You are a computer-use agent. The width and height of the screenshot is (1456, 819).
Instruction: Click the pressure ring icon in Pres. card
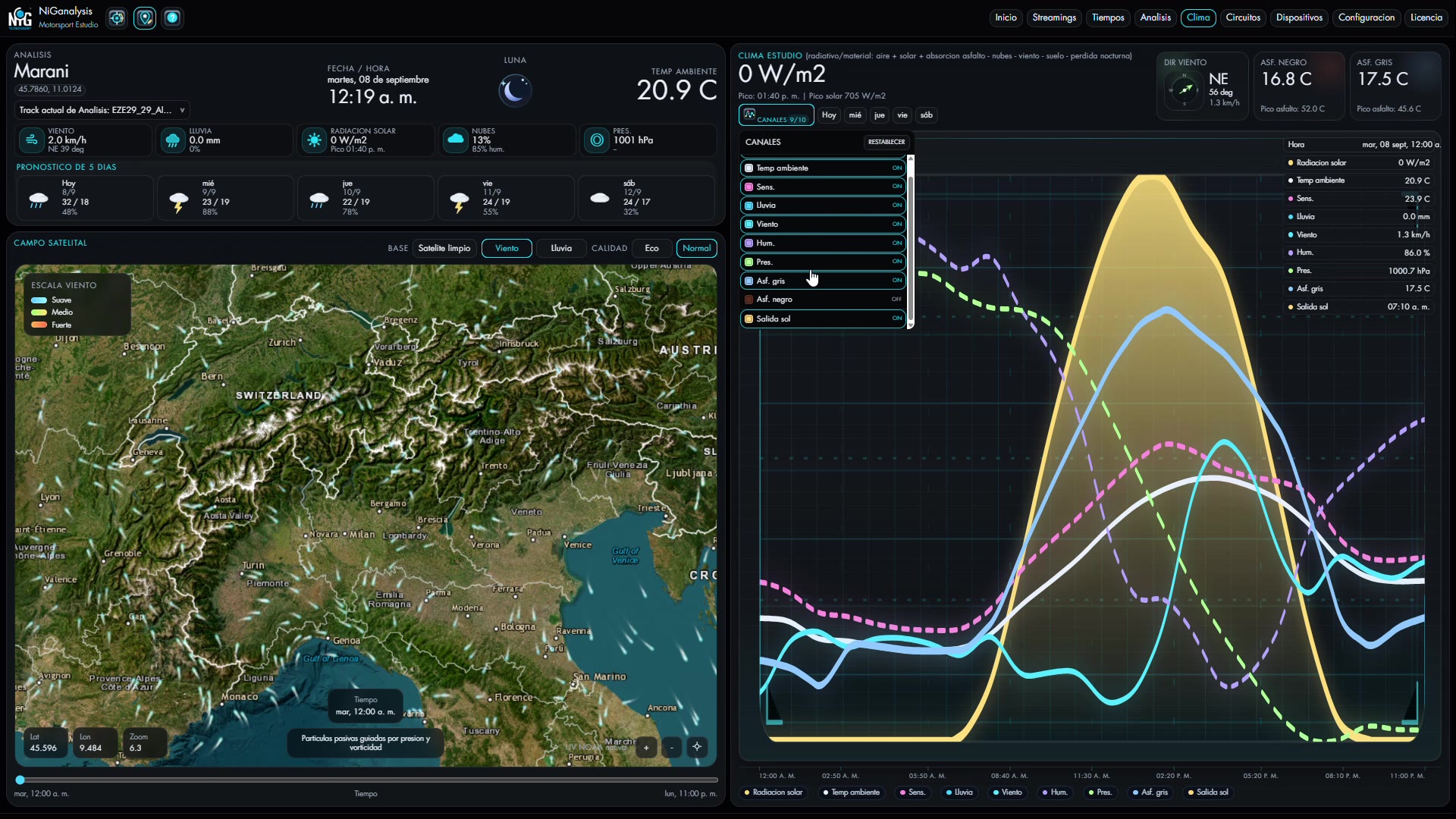coord(597,140)
